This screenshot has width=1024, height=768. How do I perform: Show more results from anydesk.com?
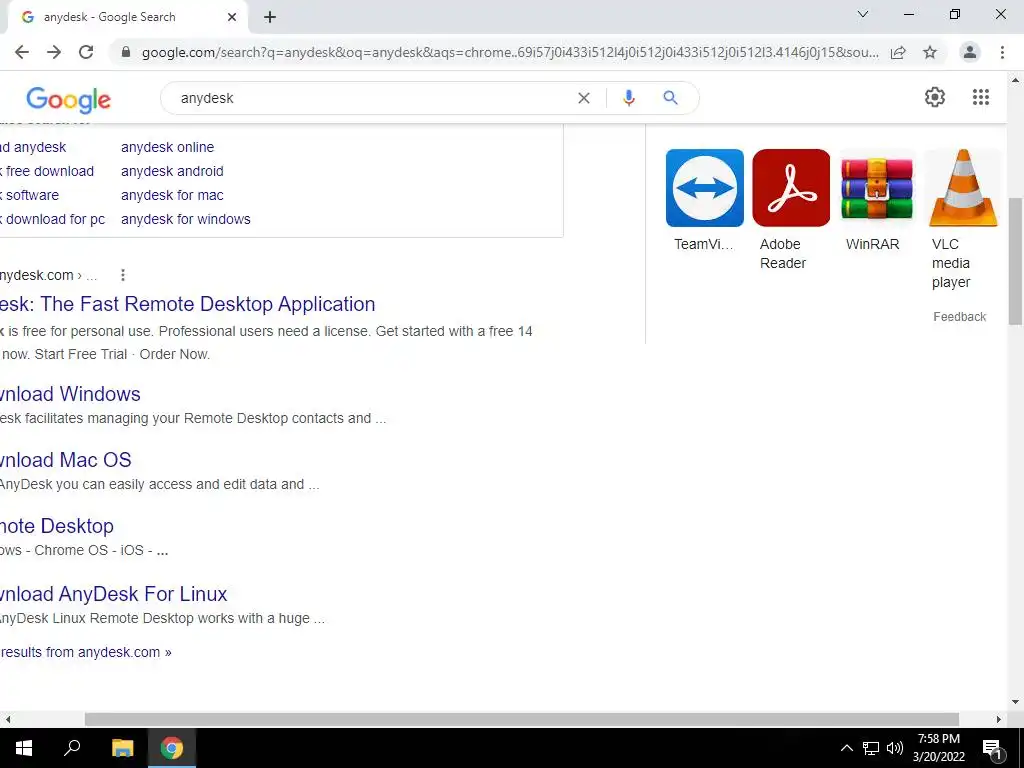pos(86,652)
